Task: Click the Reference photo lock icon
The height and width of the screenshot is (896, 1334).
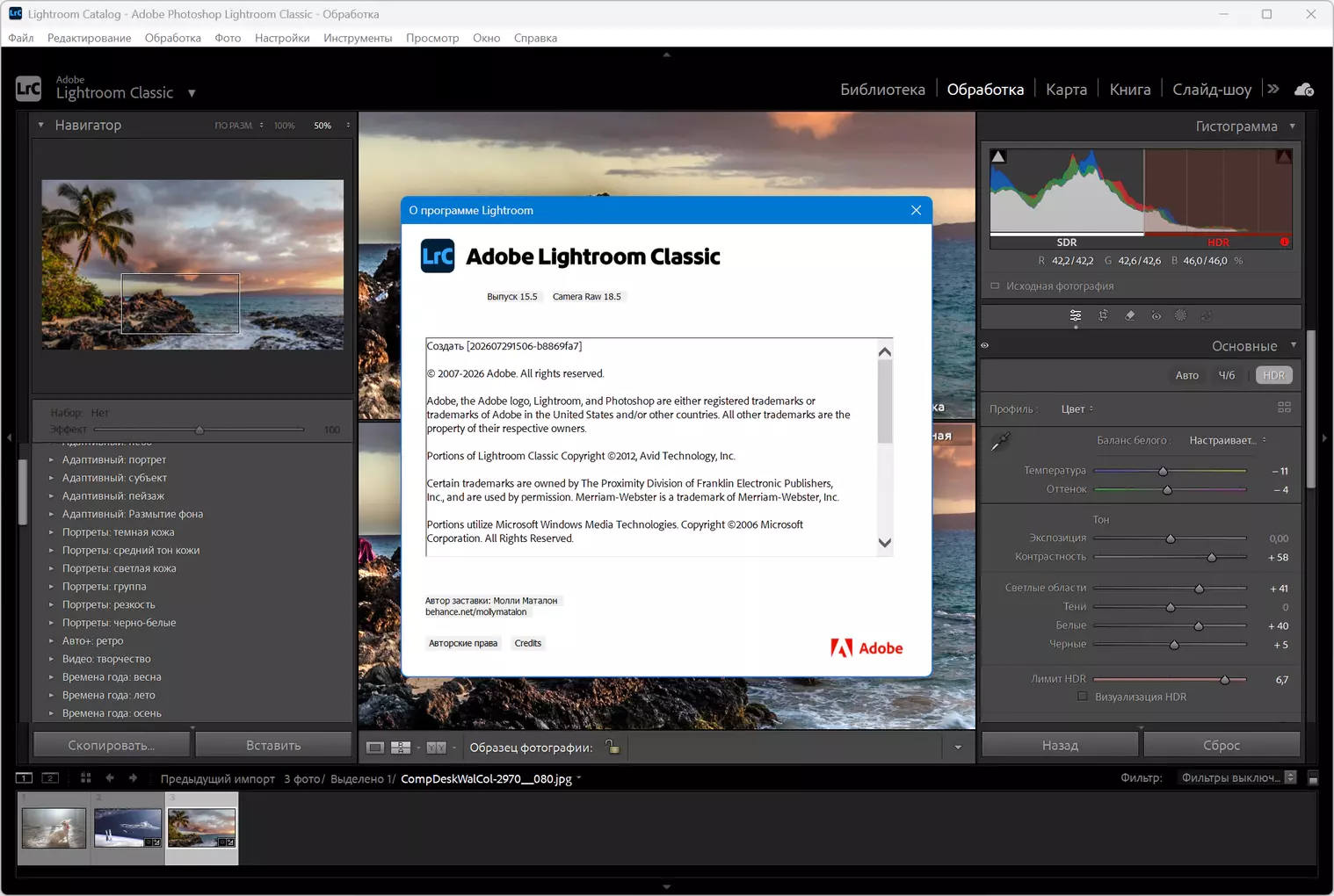Action: coord(613,748)
